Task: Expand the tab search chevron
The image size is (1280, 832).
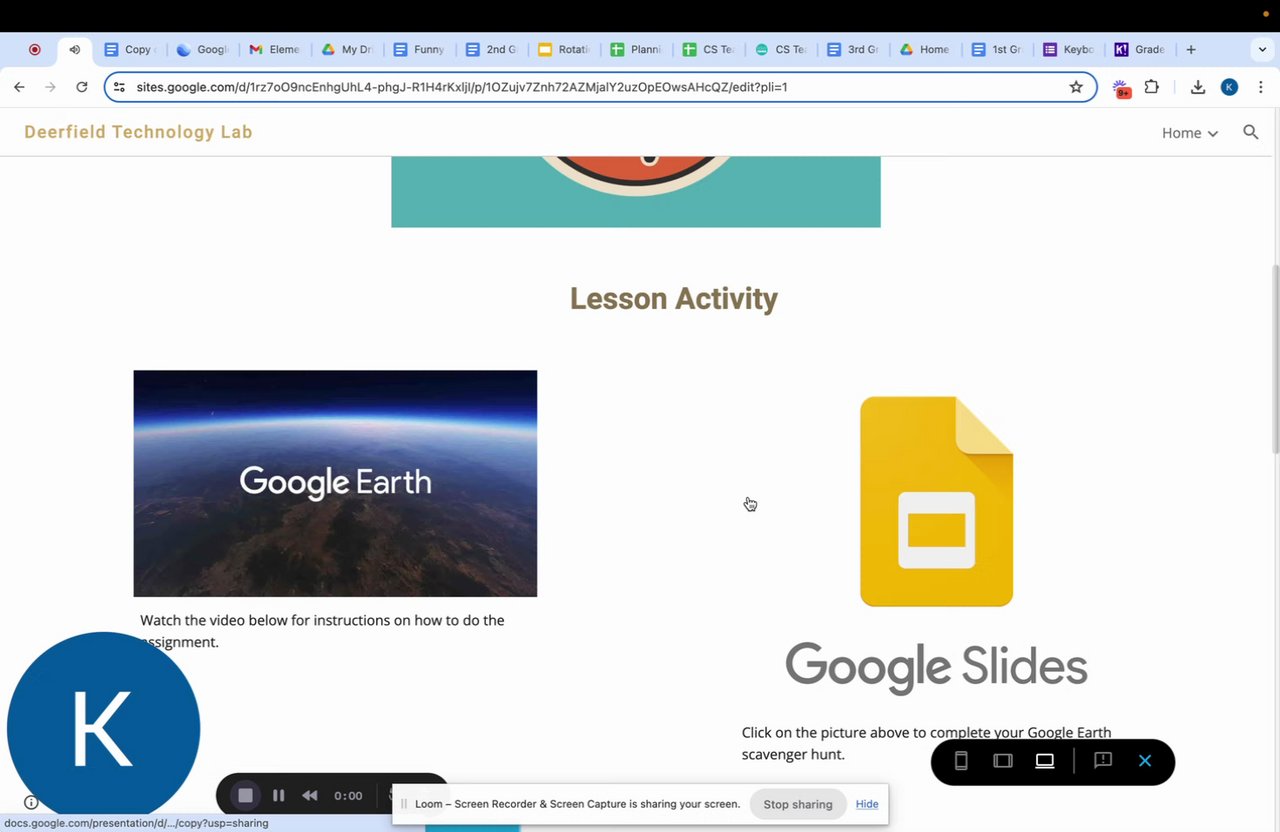Action: click(1262, 49)
